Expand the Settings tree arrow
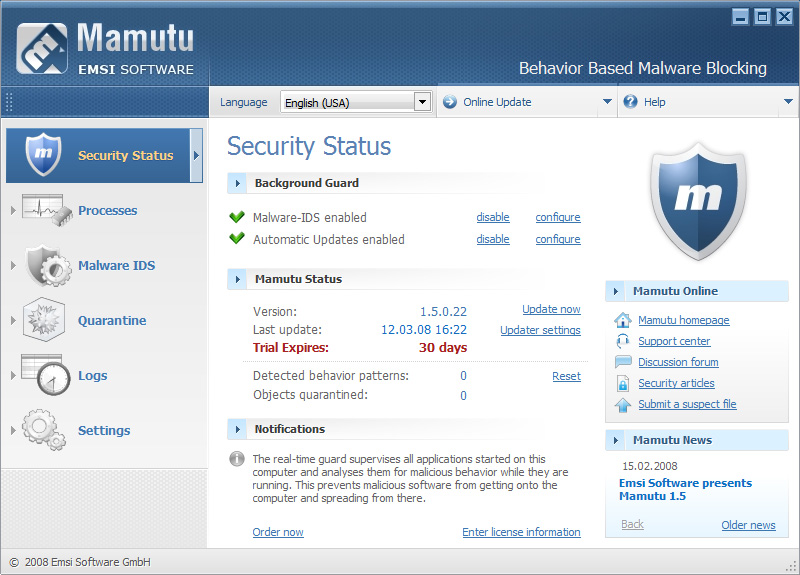The width and height of the screenshot is (800, 575). (x=13, y=431)
